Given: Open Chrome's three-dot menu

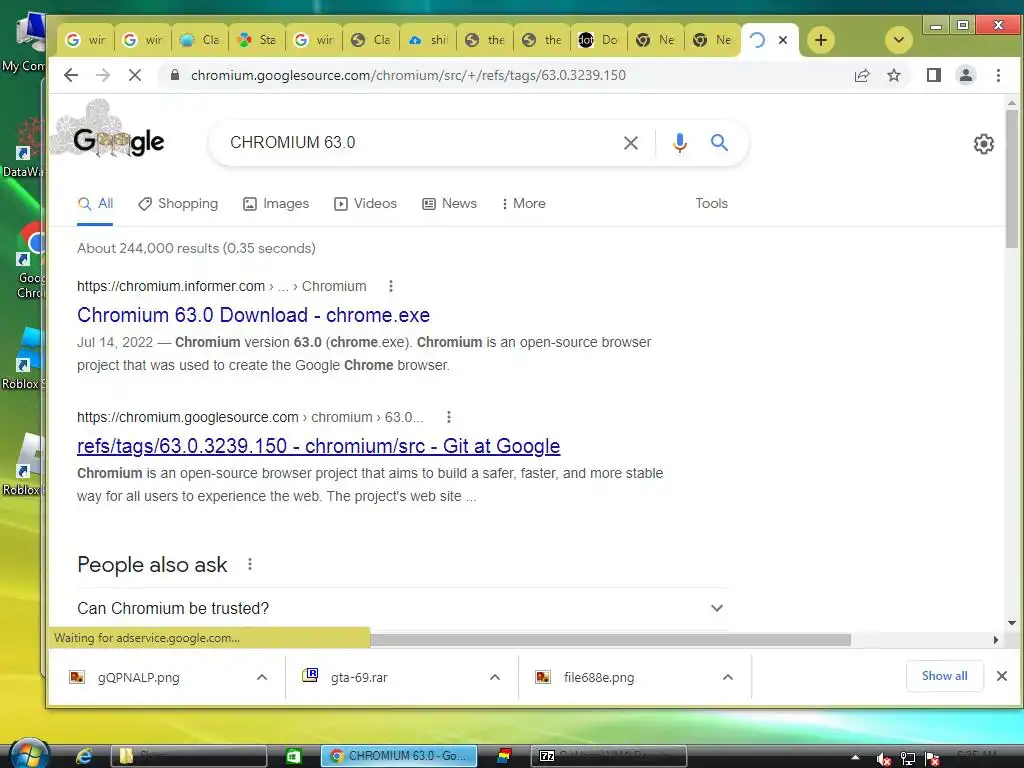Looking at the screenshot, I should pyautogui.click(x=998, y=75).
